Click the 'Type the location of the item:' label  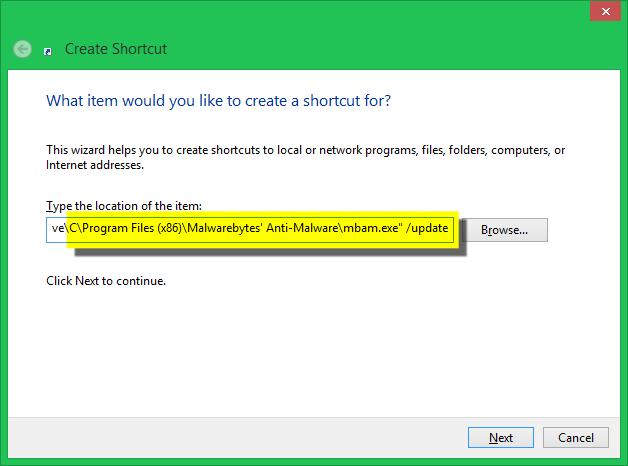coord(124,206)
